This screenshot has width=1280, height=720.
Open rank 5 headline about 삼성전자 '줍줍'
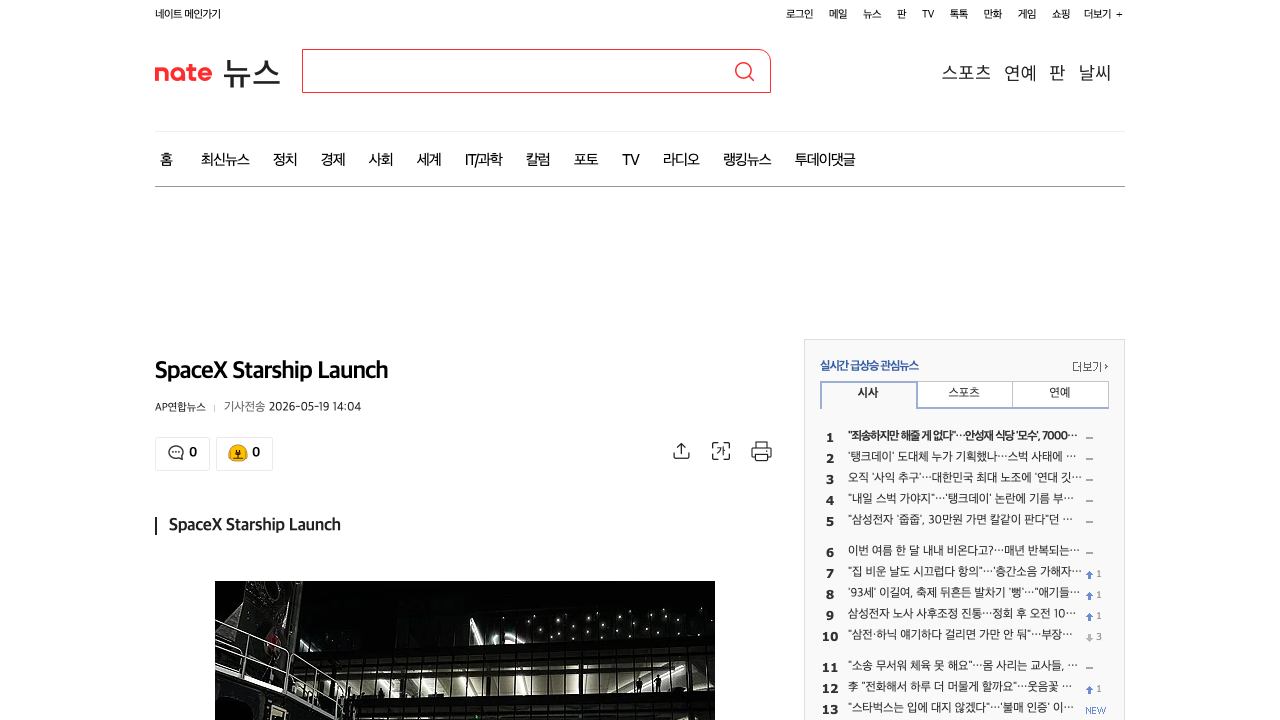tap(962, 520)
